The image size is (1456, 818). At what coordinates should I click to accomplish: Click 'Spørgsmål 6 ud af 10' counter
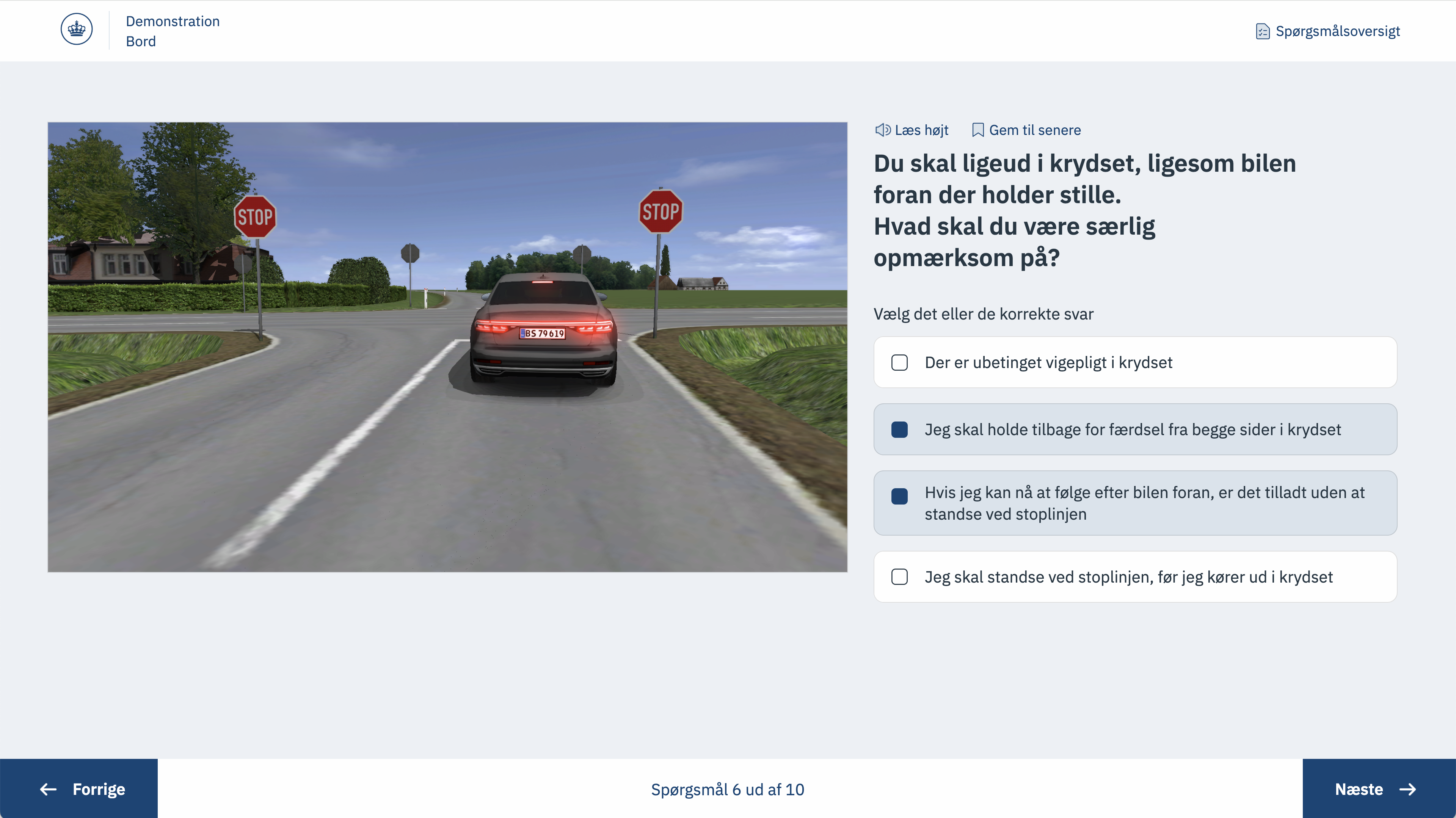point(728,789)
